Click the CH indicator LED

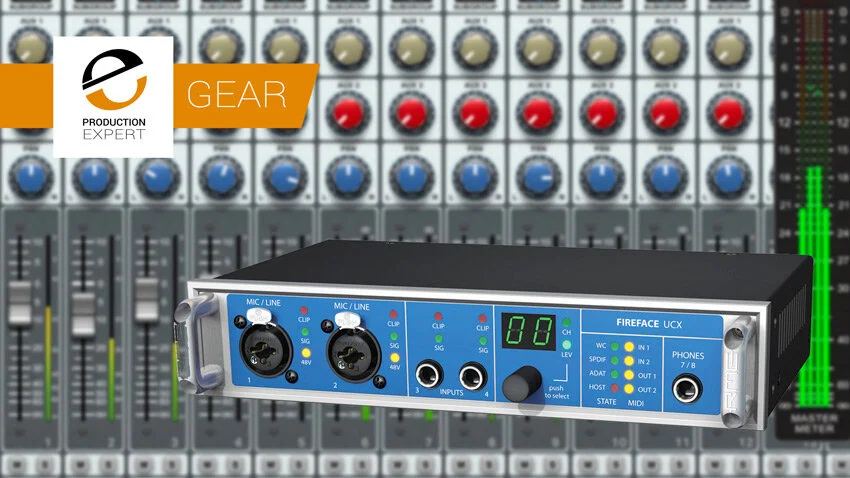(566, 322)
